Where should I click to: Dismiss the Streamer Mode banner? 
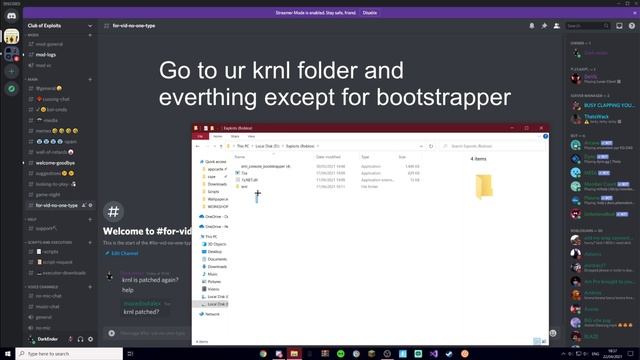(635, 13)
